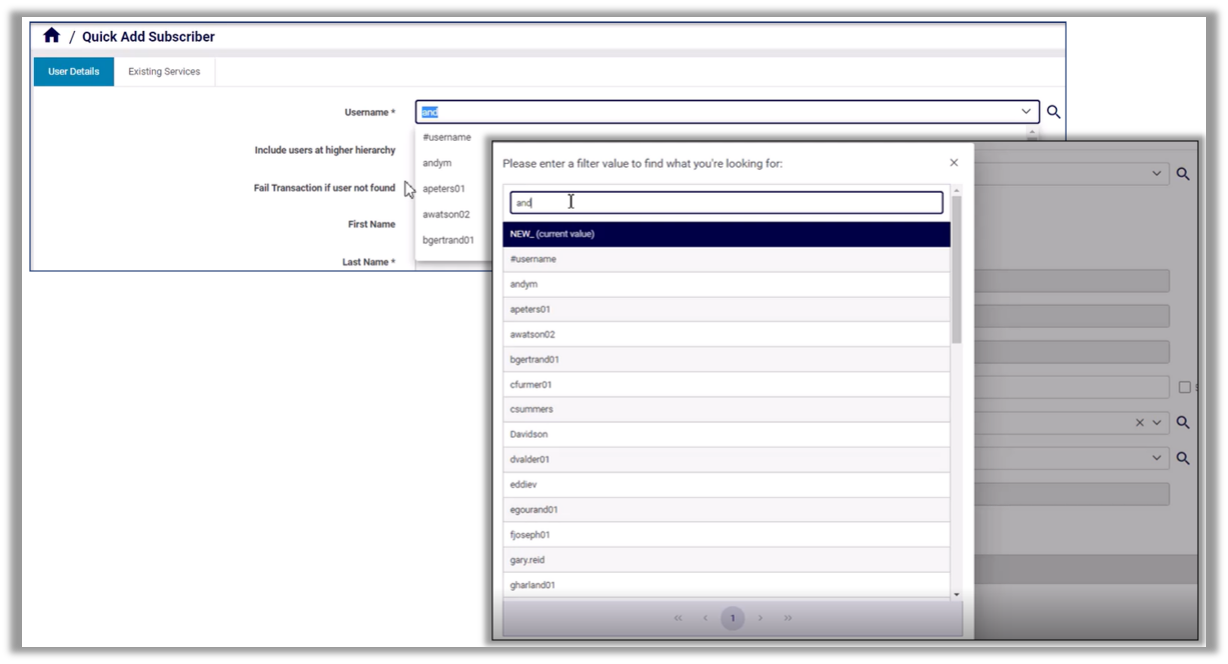Close the filter value dialog
The height and width of the screenshot is (664, 1228).
[953, 163]
